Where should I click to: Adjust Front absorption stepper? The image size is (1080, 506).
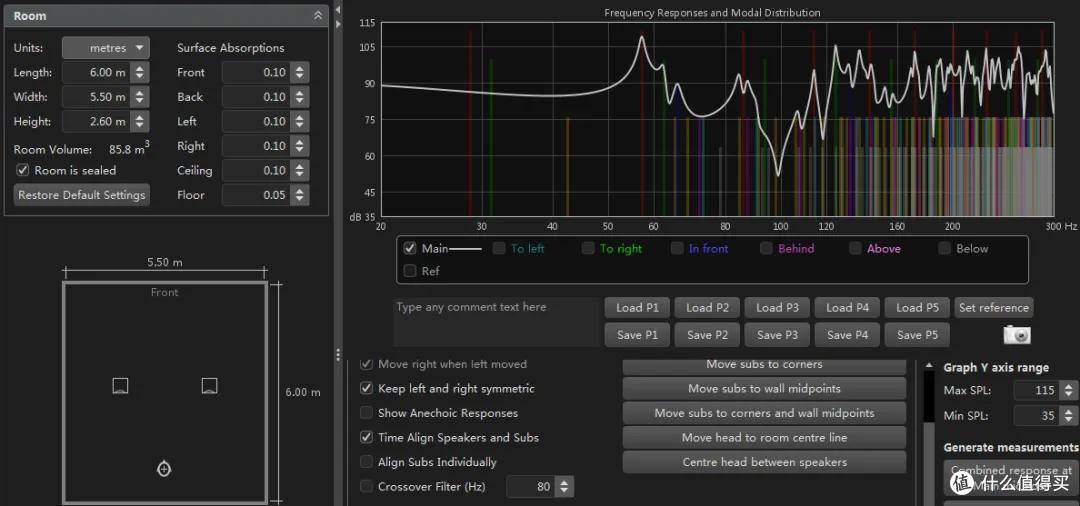(x=300, y=72)
